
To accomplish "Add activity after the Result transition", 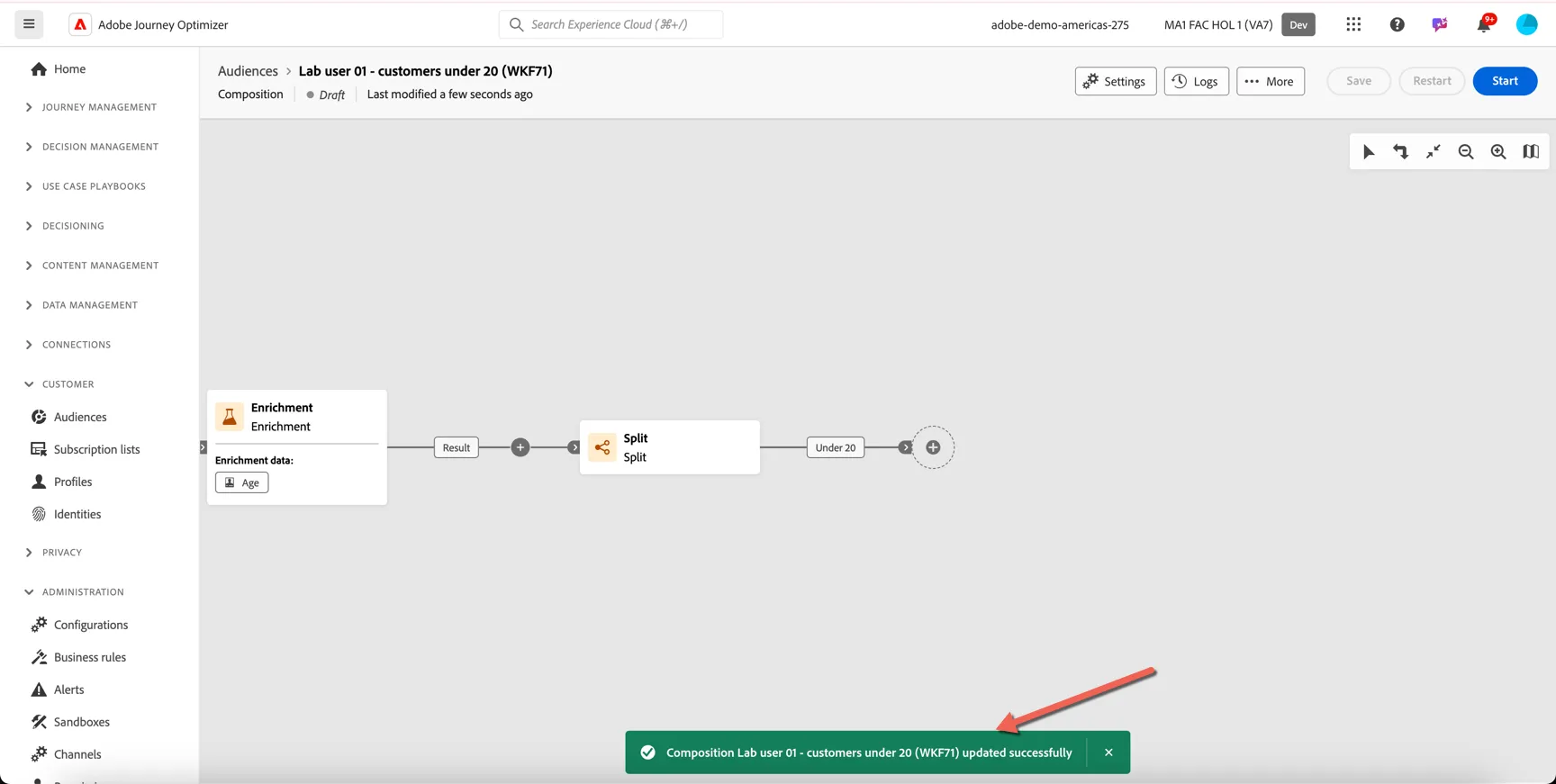I will 520,447.
